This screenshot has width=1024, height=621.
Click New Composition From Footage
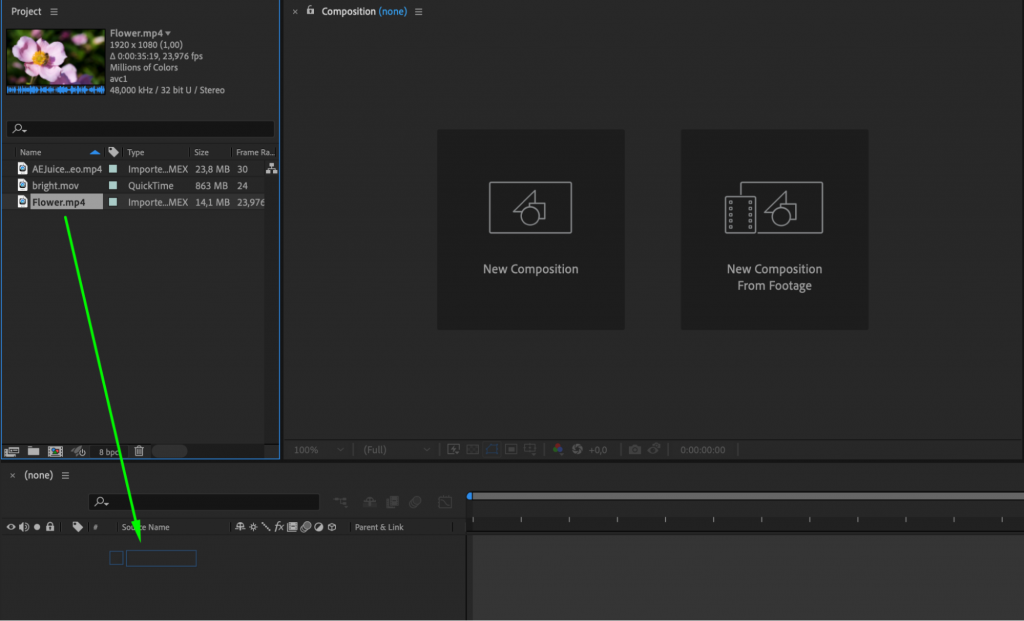coord(774,228)
